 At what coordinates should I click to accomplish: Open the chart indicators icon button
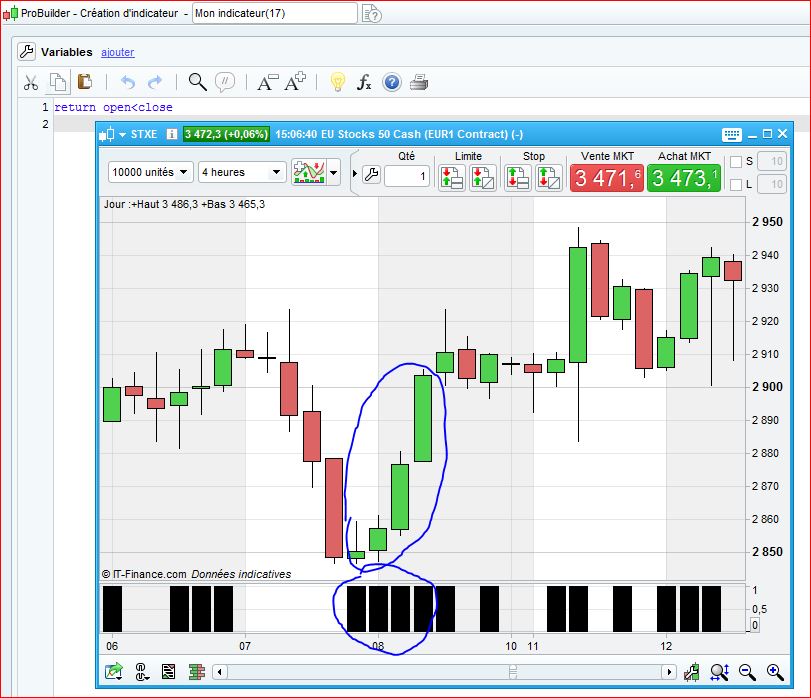(309, 172)
